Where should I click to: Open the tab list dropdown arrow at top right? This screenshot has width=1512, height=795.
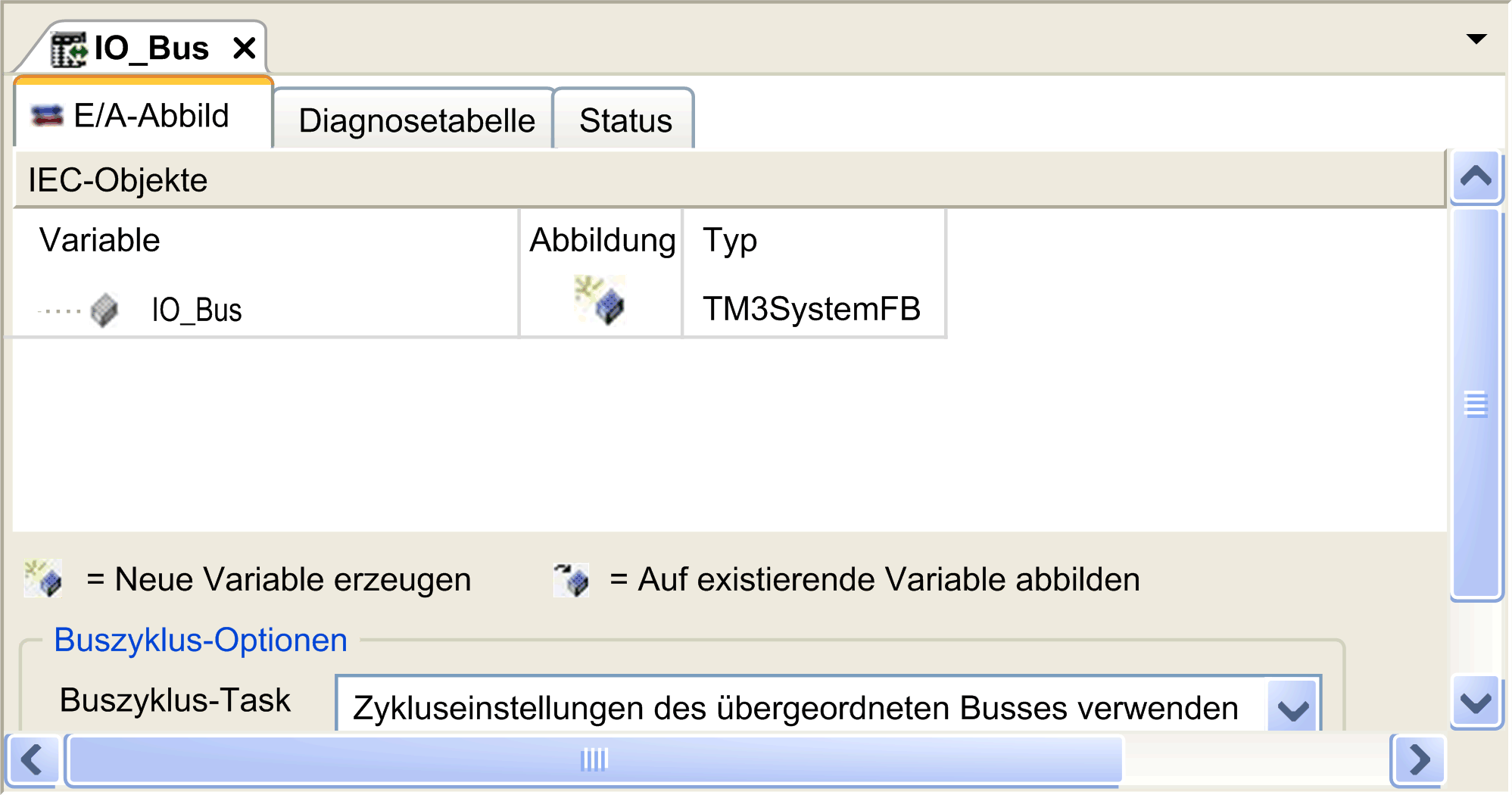pos(1476,39)
